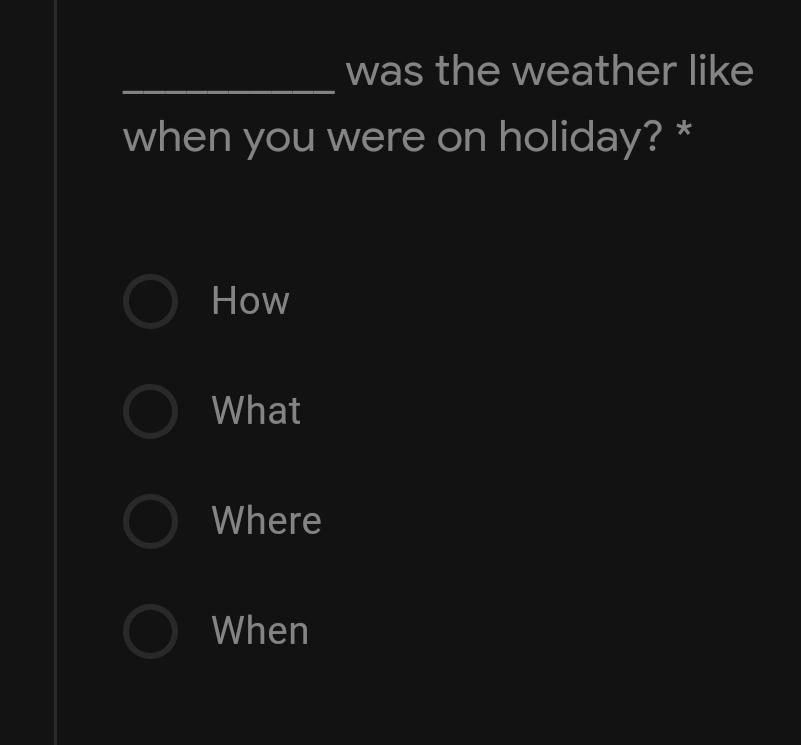The image size is (801, 745).
Task: Click the vertical border line at left
Action: pyautogui.click(x=55, y=372)
